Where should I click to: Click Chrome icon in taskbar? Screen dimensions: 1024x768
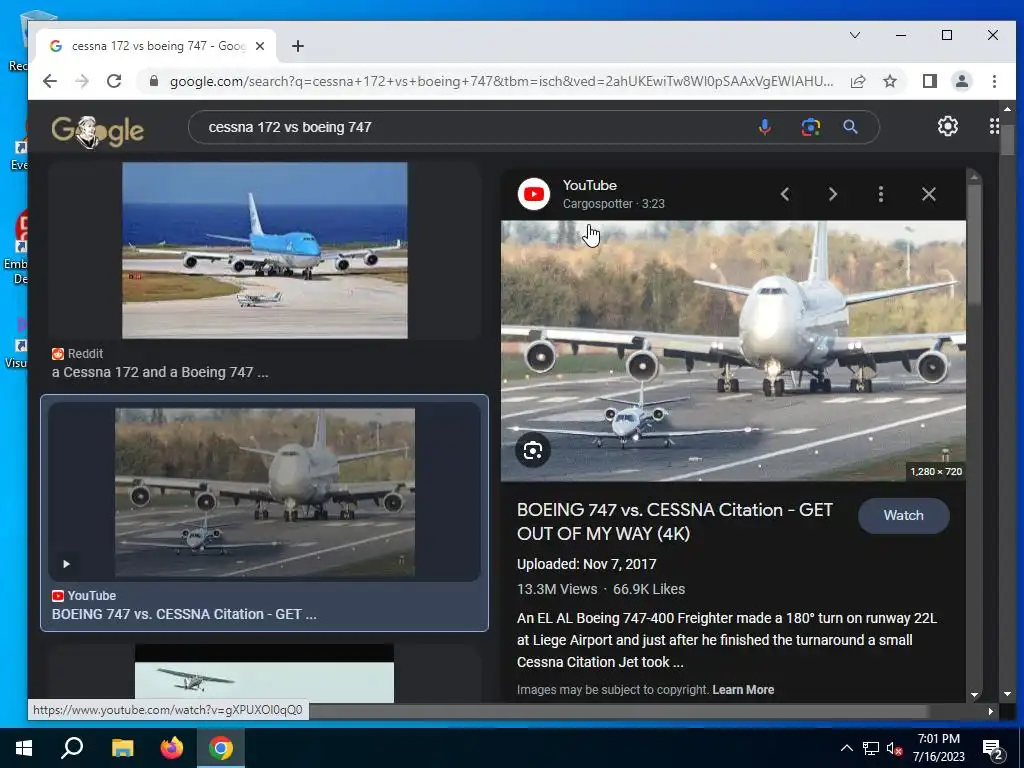click(x=221, y=748)
